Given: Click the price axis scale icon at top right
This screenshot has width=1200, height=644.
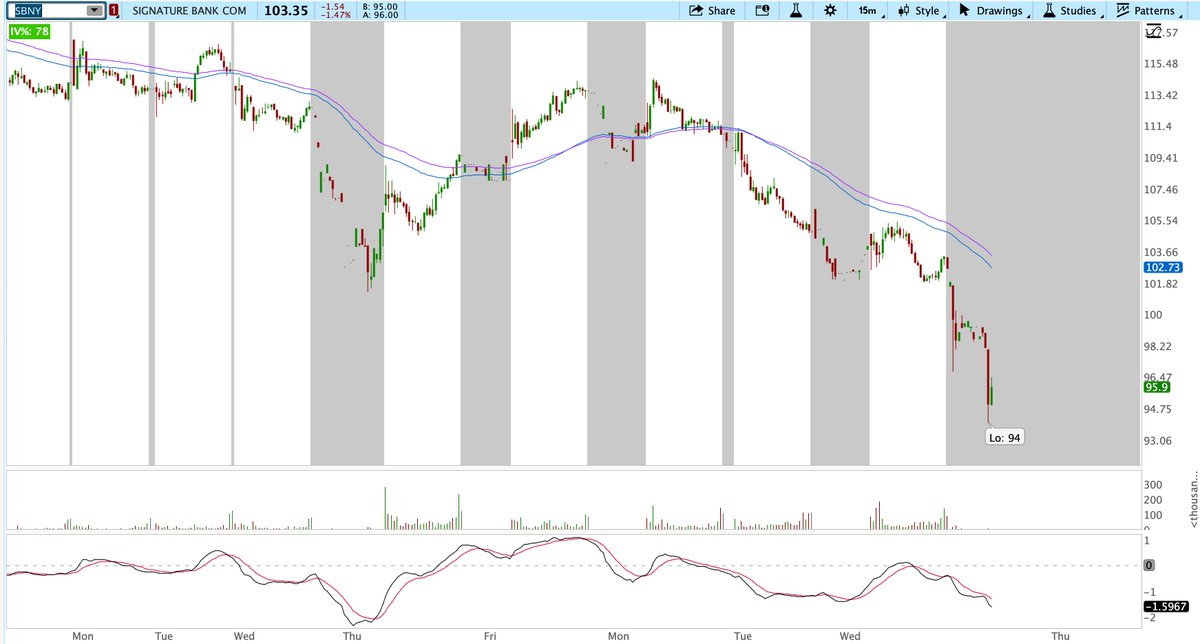Looking at the screenshot, I should [1152, 32].
